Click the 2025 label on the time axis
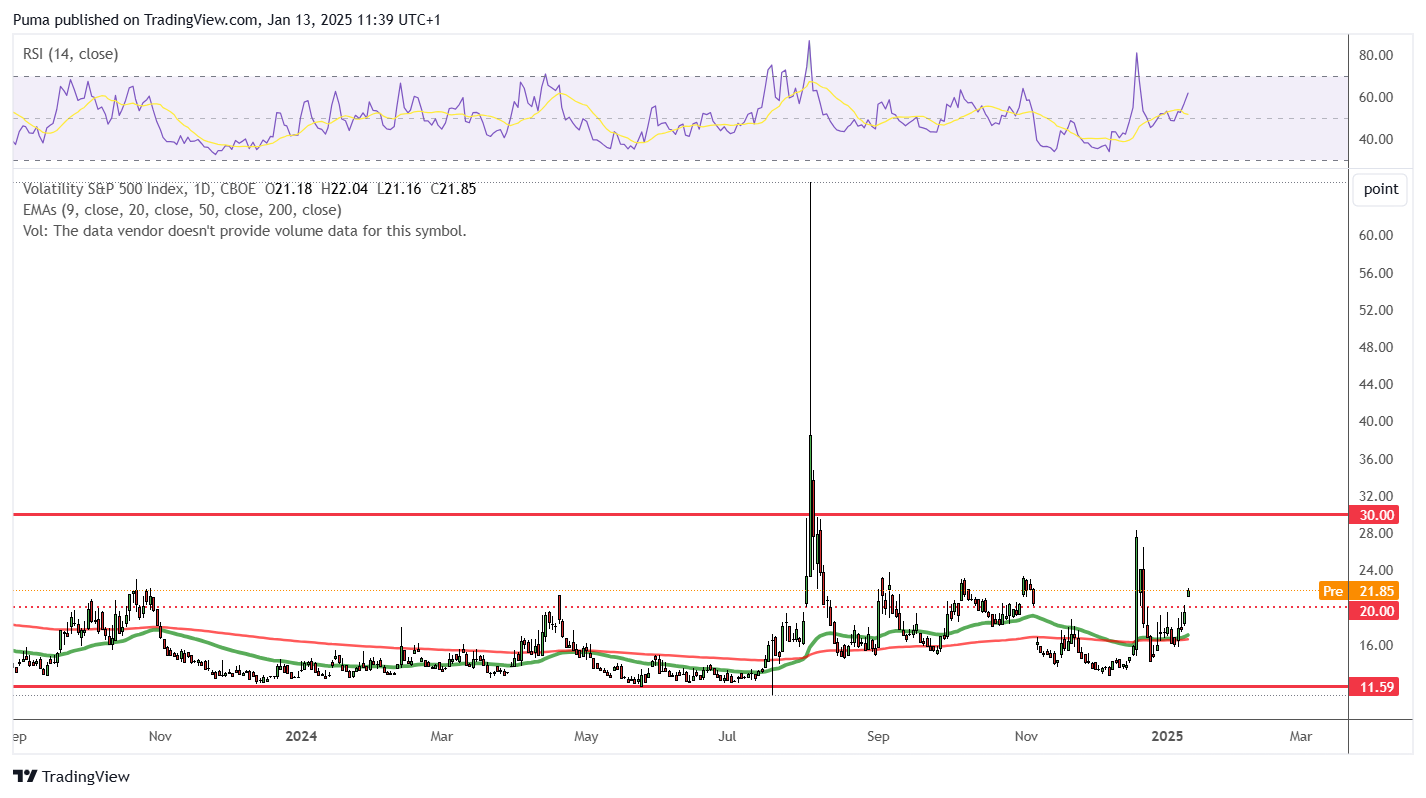 click(1167, 737)
